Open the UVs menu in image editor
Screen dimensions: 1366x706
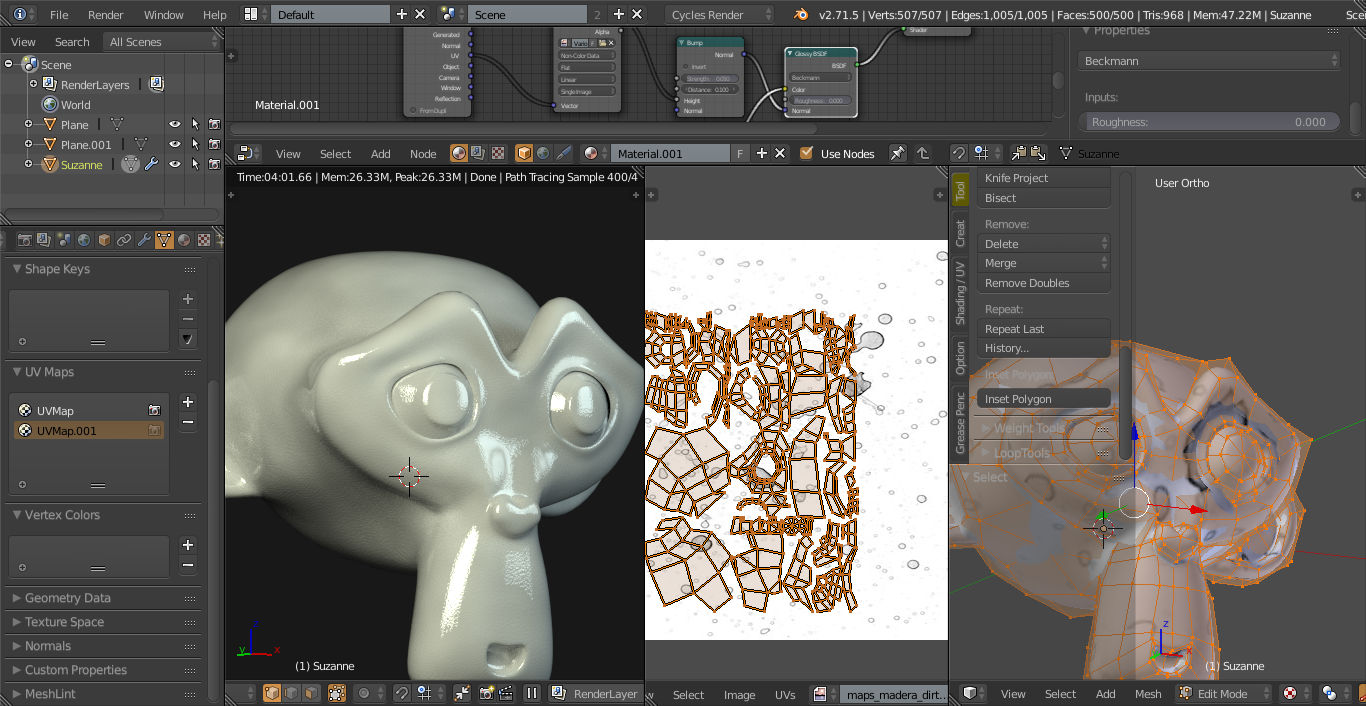tap(785, 695)
